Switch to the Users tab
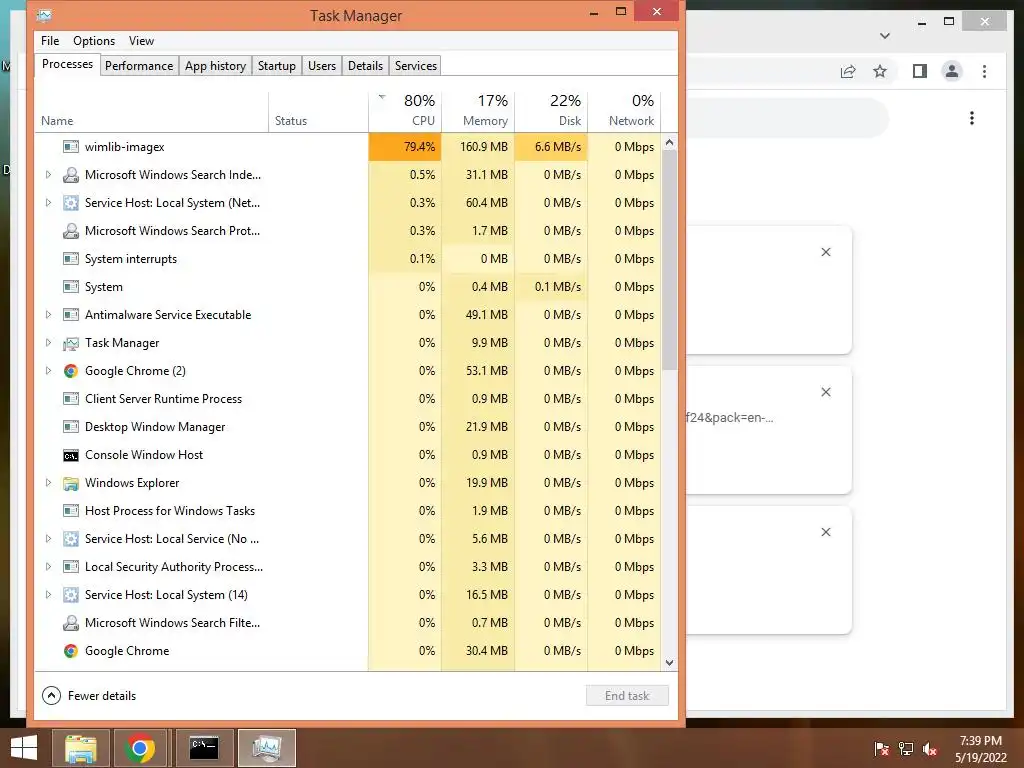This screenshot has height=768, width=1024. click(322, 66)
